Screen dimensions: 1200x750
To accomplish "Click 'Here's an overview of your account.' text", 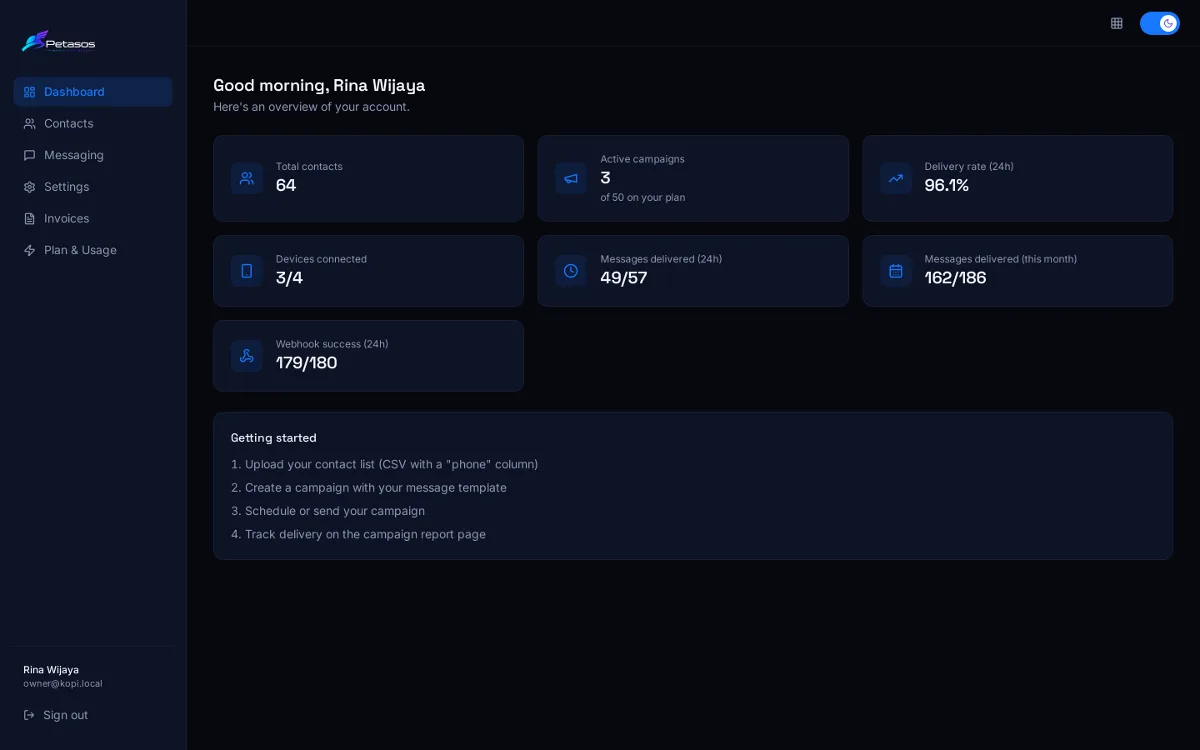I will click(x=311, y=107).
